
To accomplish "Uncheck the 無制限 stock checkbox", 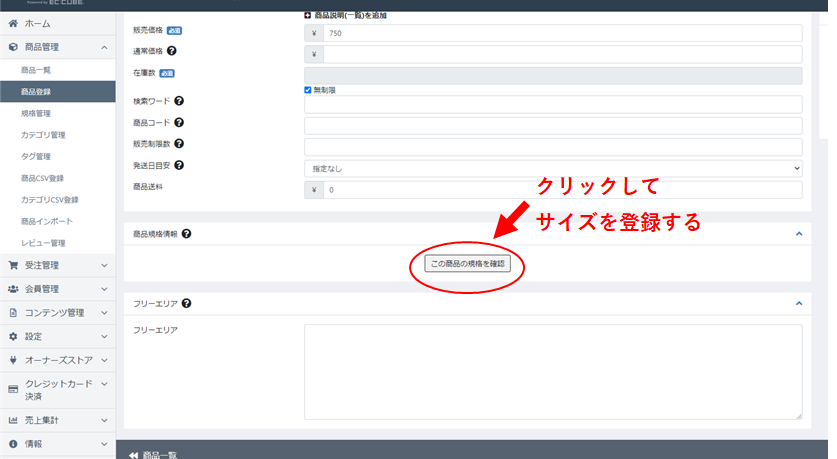I will (x=308, y=89).
